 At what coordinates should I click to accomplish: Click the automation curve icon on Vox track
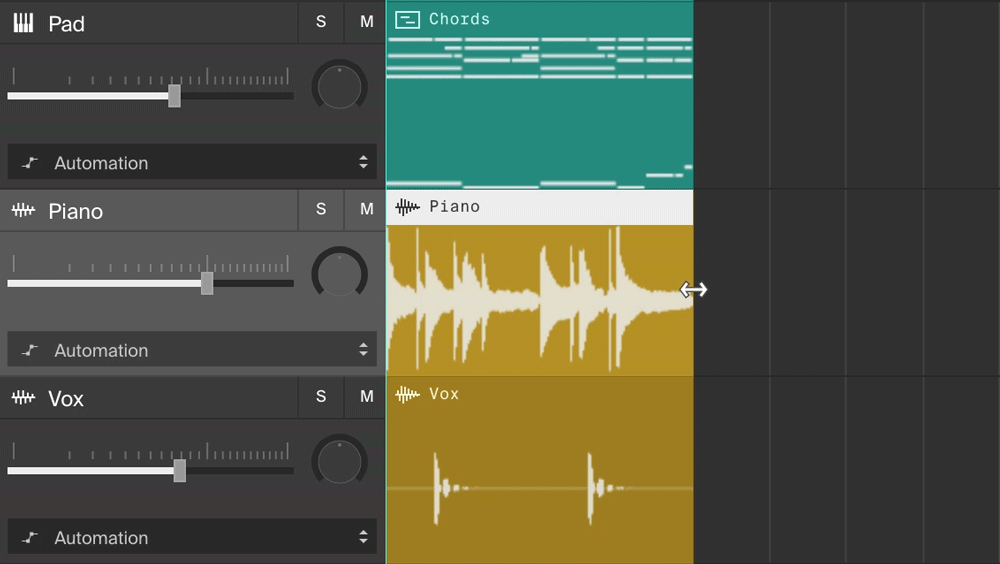[31, 538]
